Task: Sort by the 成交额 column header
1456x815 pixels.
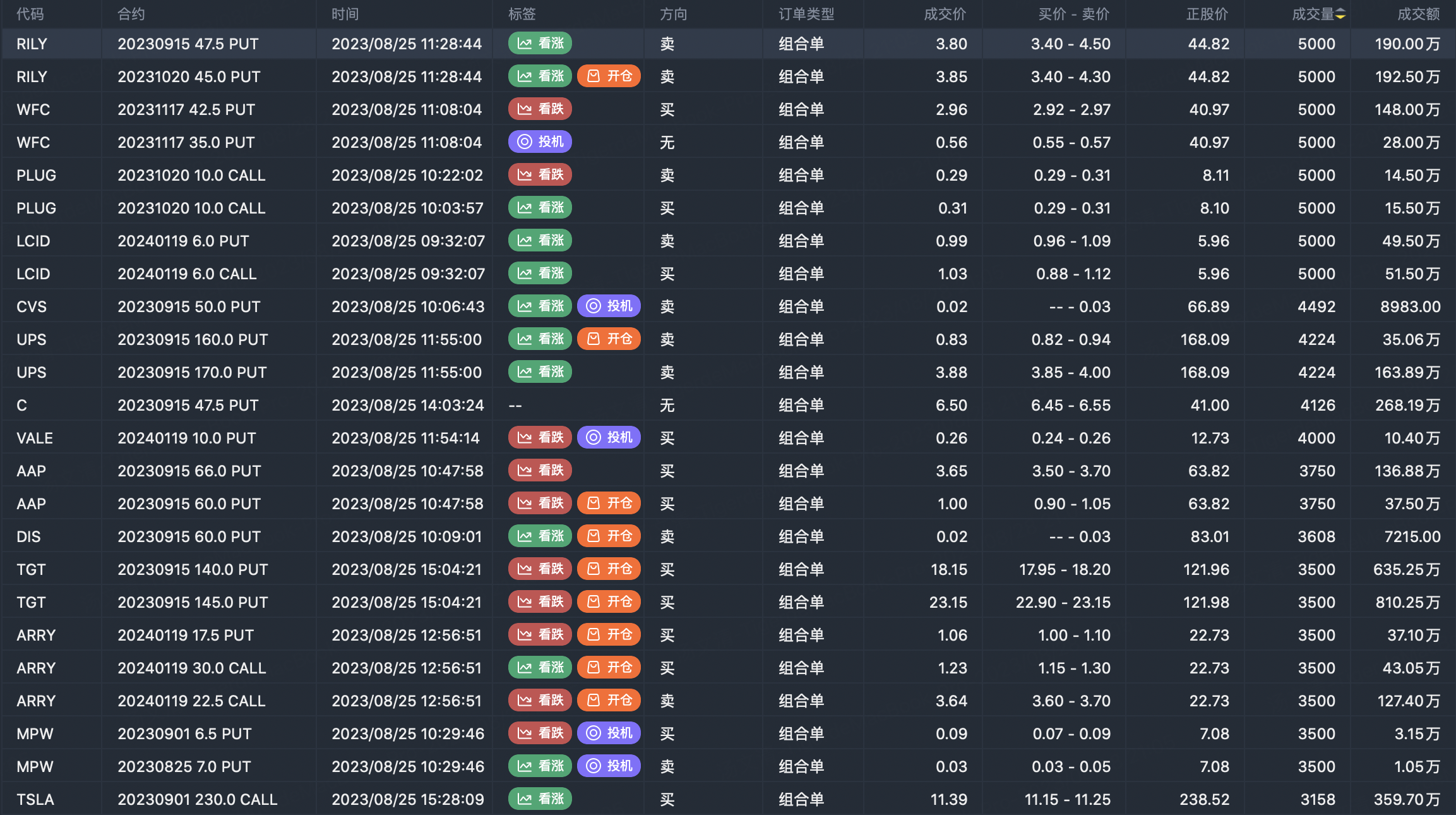Action: [1418, 14]
